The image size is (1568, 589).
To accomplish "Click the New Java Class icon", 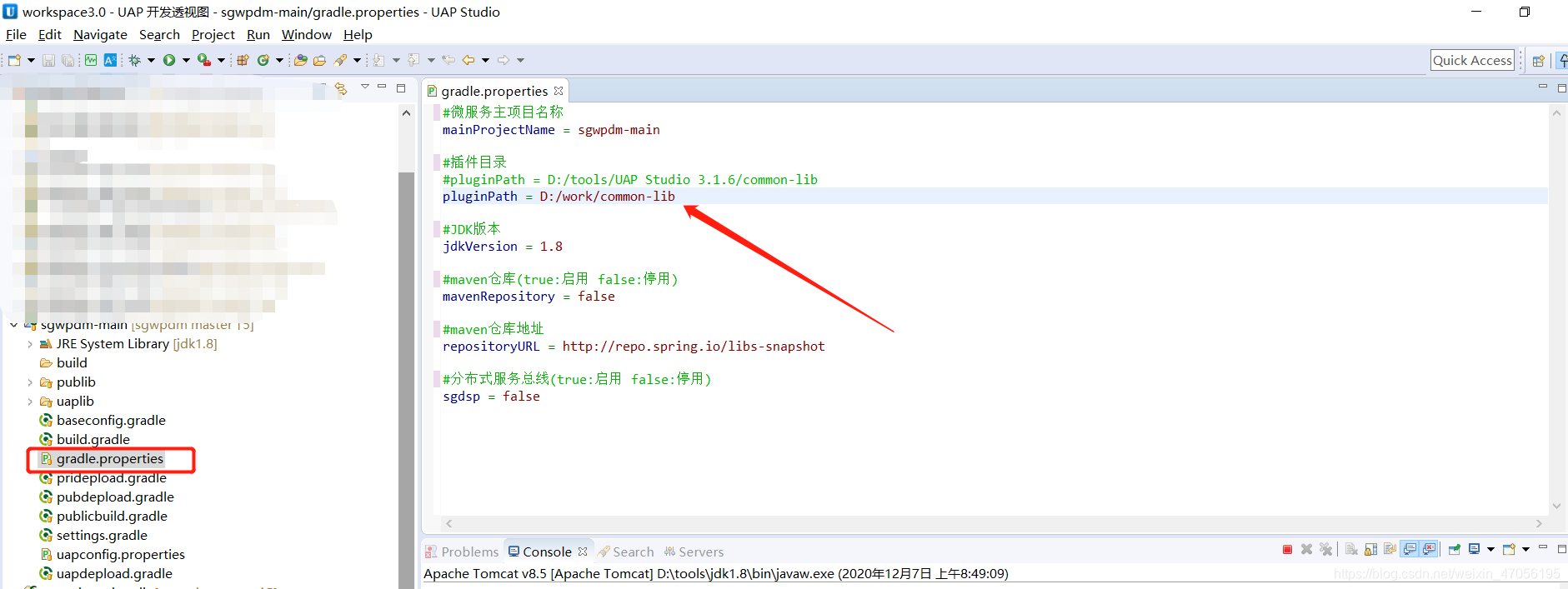I will (x=263, y=60).
